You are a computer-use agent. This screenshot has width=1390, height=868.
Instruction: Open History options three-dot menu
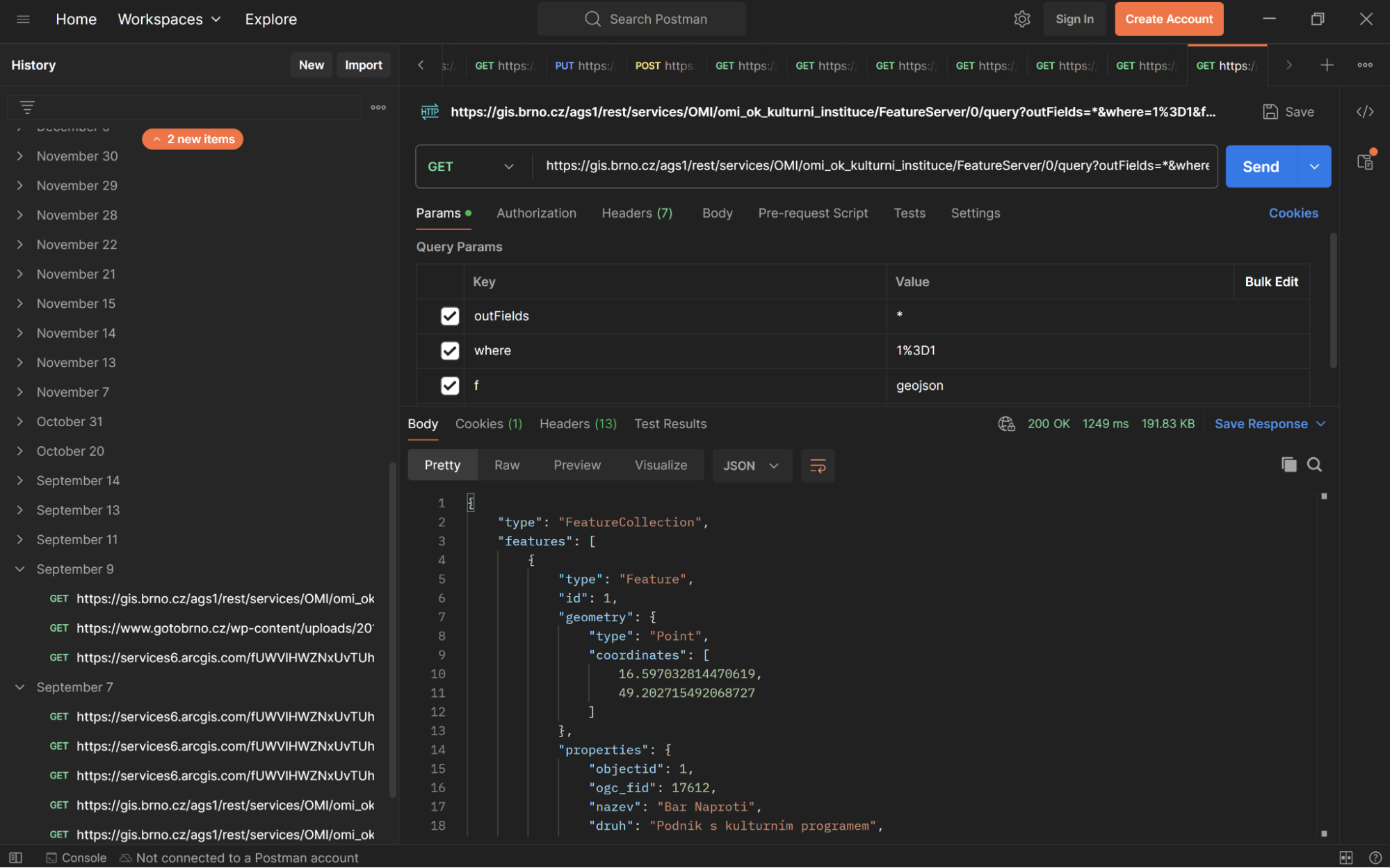378,107
